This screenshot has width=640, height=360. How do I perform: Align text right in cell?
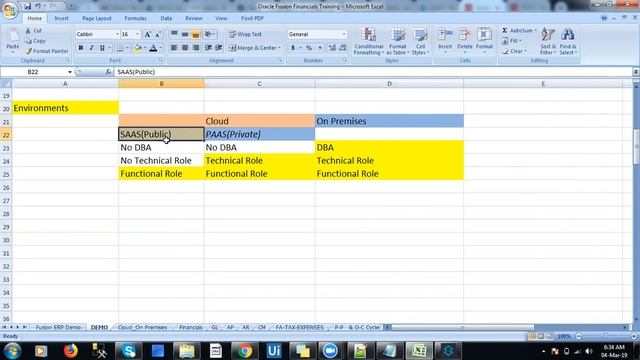(196, 48)
